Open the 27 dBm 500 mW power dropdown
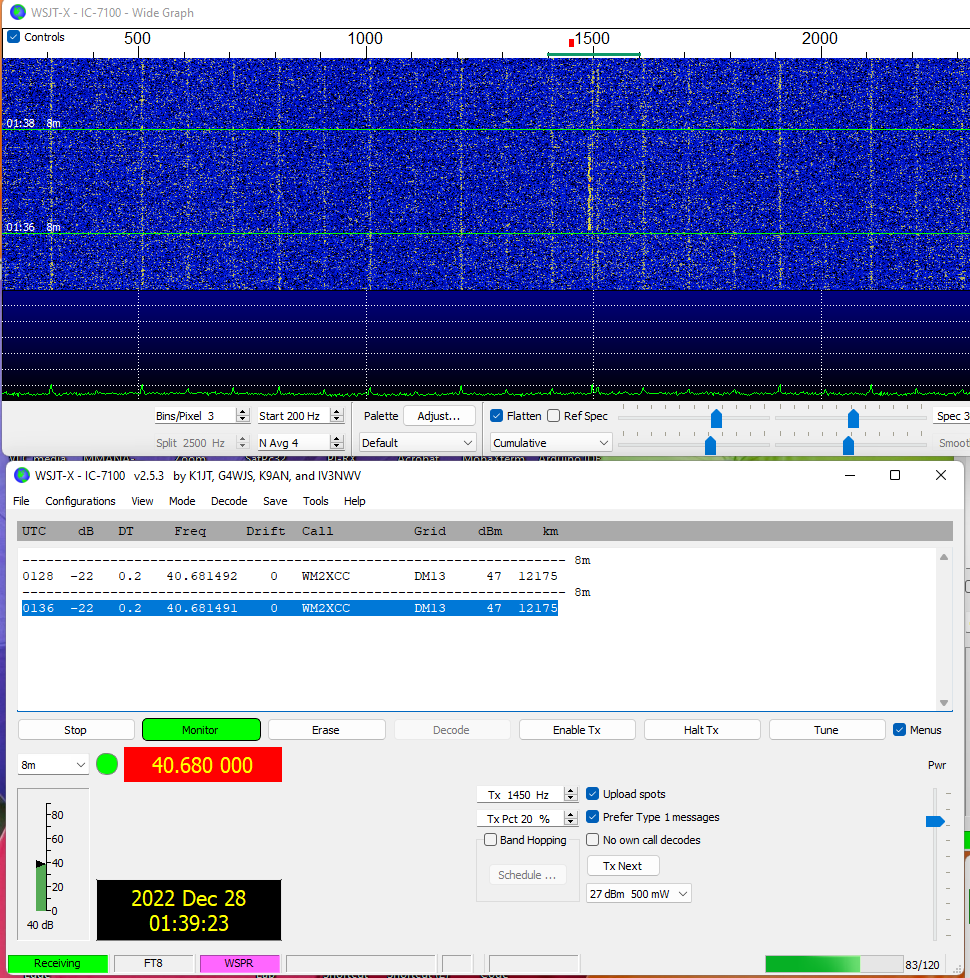 pyautogui.click(x=638, y=894)
